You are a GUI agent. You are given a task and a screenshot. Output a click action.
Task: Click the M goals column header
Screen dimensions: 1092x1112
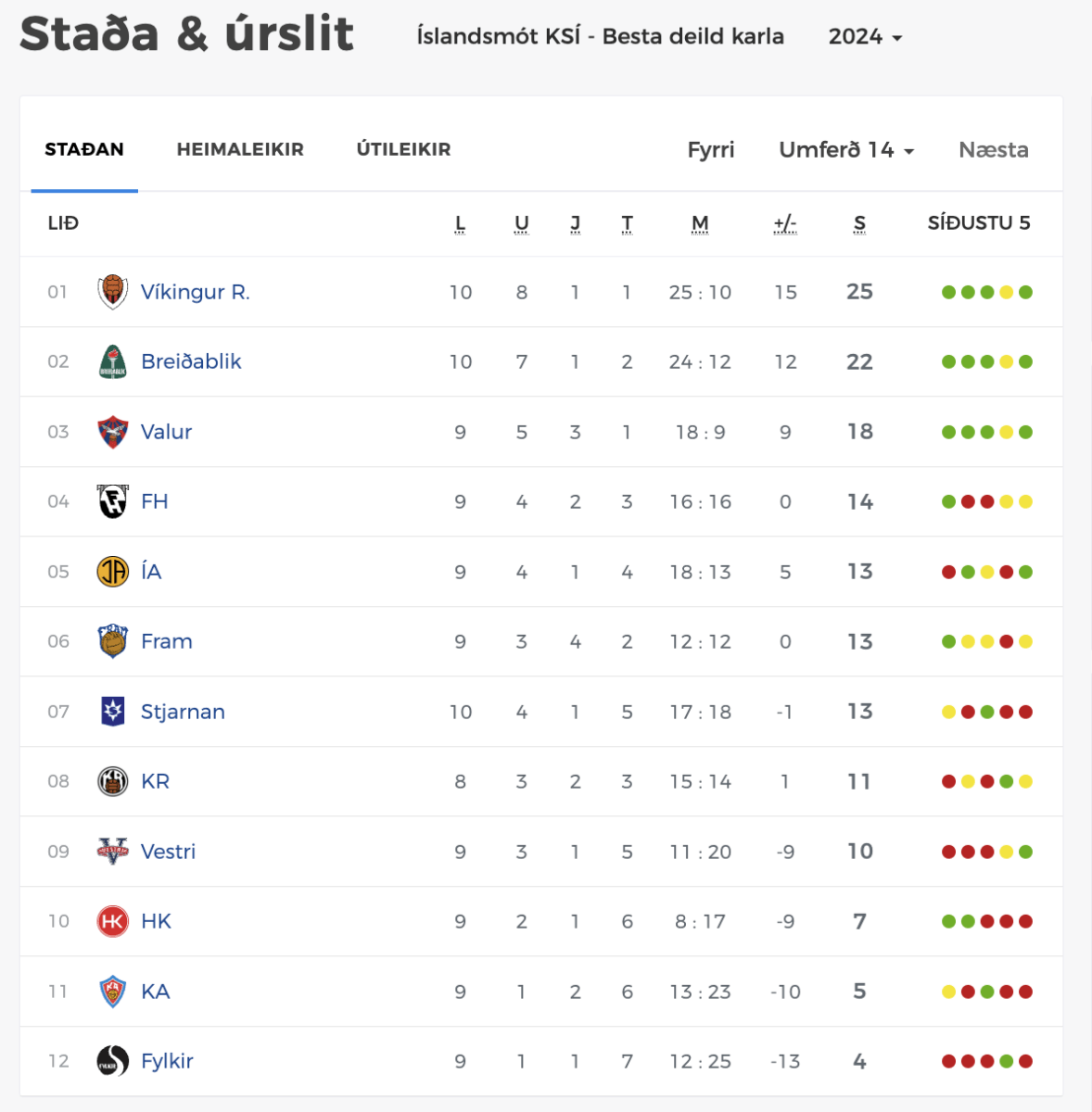(x=700, y=223)
